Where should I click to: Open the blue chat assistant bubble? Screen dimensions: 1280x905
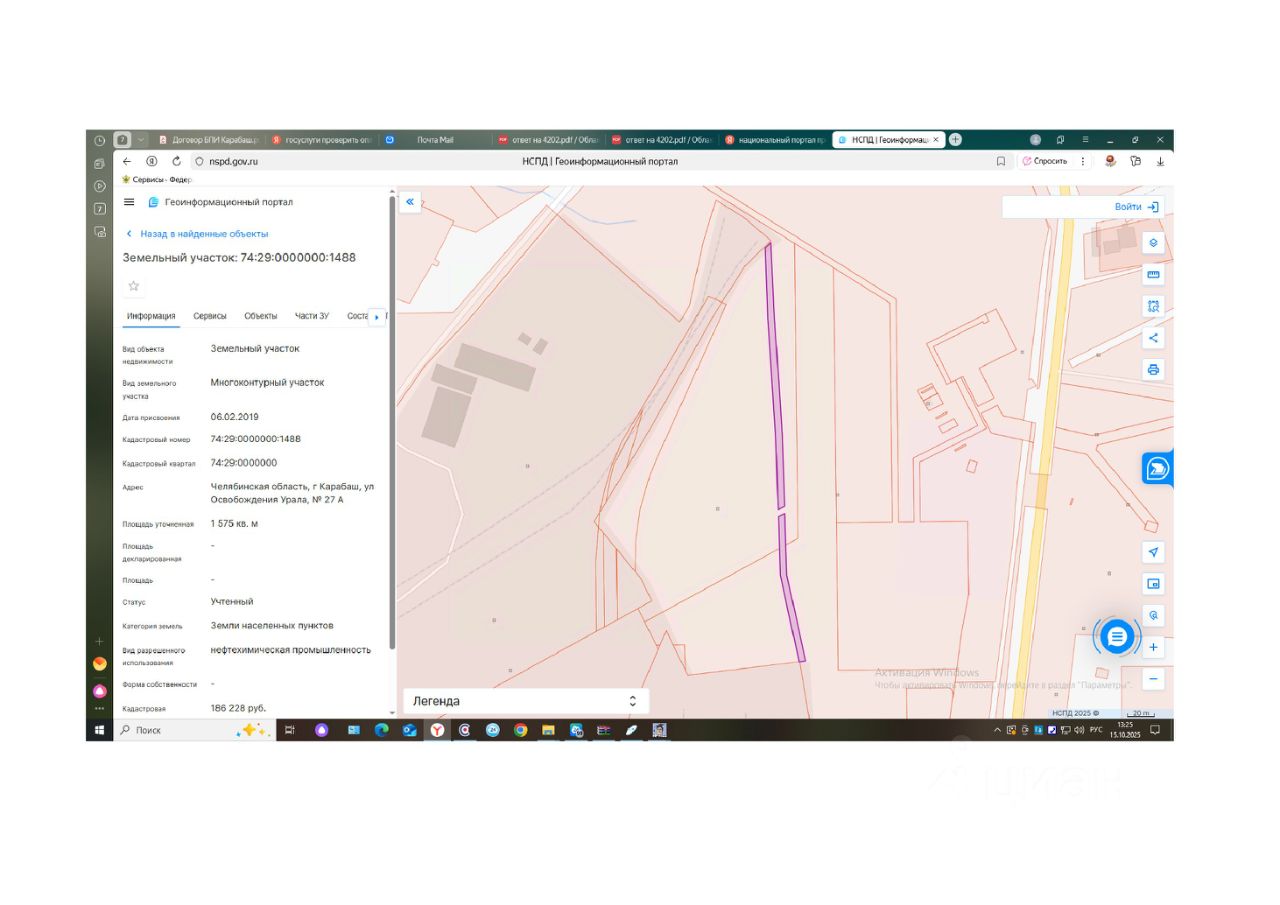pyautogui.click(x=1117, y=635)
